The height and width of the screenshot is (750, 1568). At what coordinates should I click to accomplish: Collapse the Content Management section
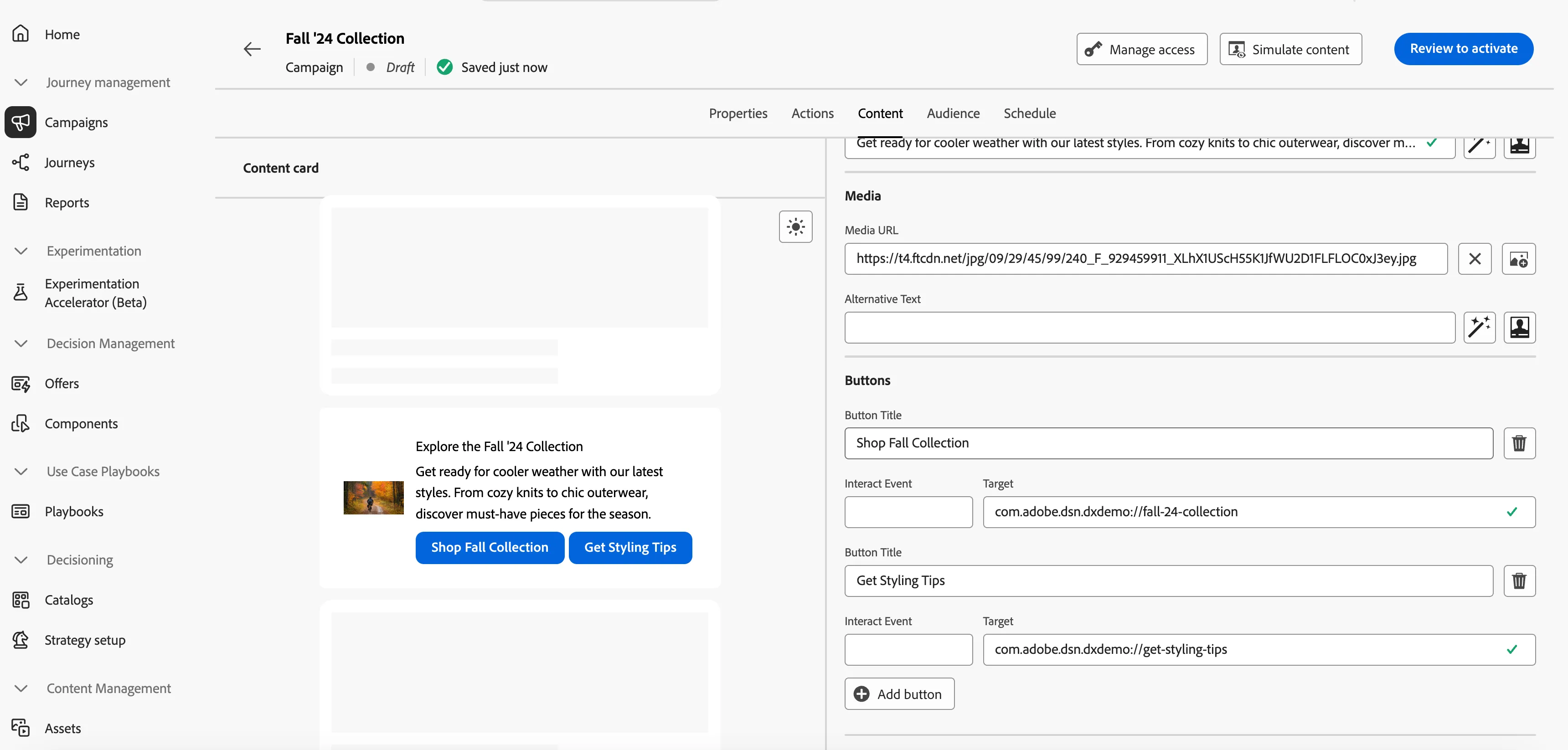21,688
